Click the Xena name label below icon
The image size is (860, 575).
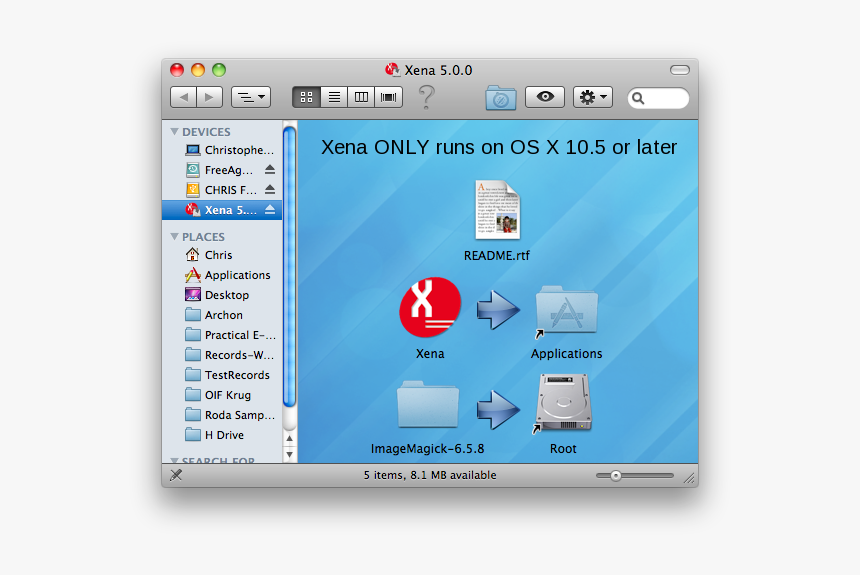430,354
